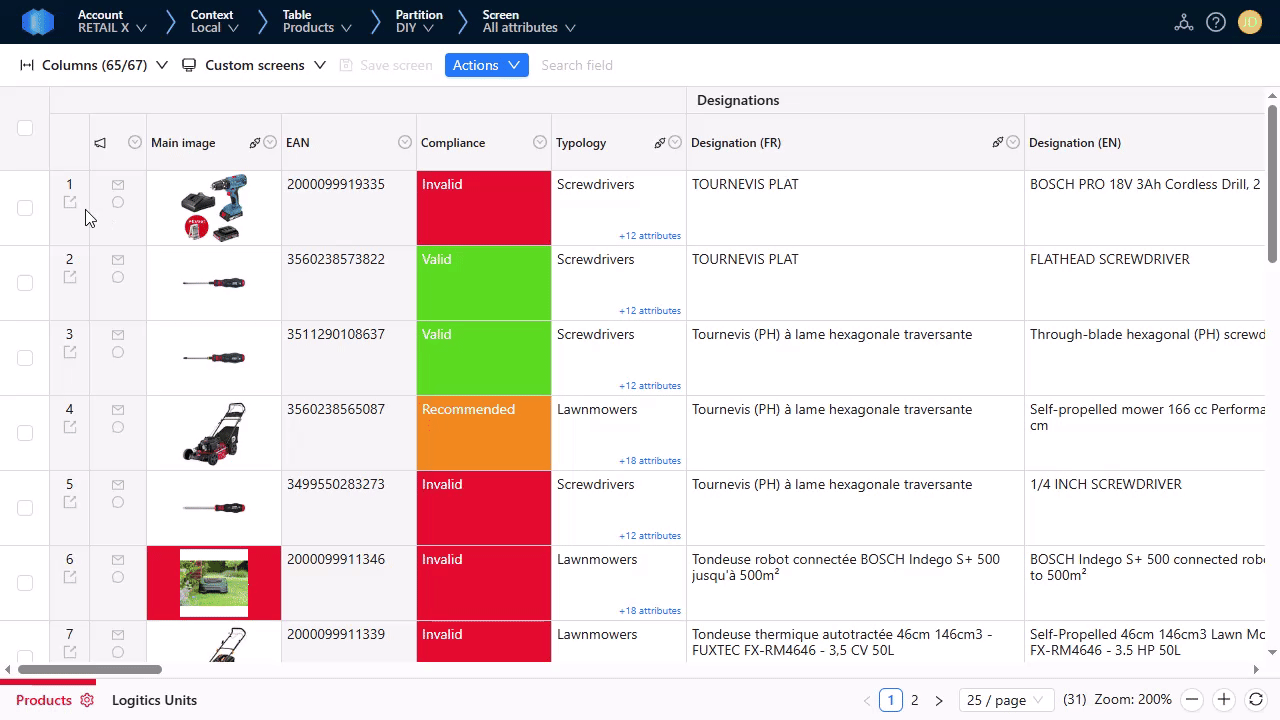Tick the select-all rows checkbox
This screenshot has width=1280, height=720.
pyautogui.click(x=25, y=128)
